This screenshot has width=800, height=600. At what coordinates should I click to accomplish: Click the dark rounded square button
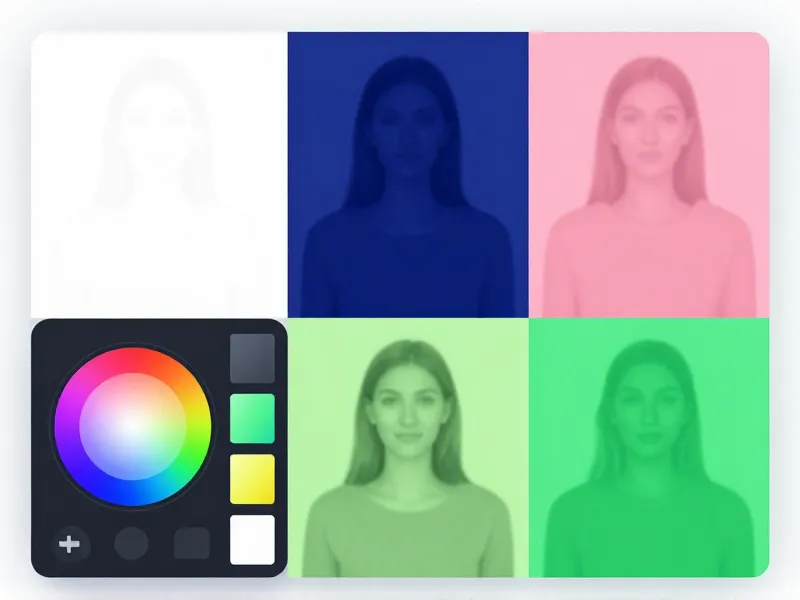click(190, 544)
